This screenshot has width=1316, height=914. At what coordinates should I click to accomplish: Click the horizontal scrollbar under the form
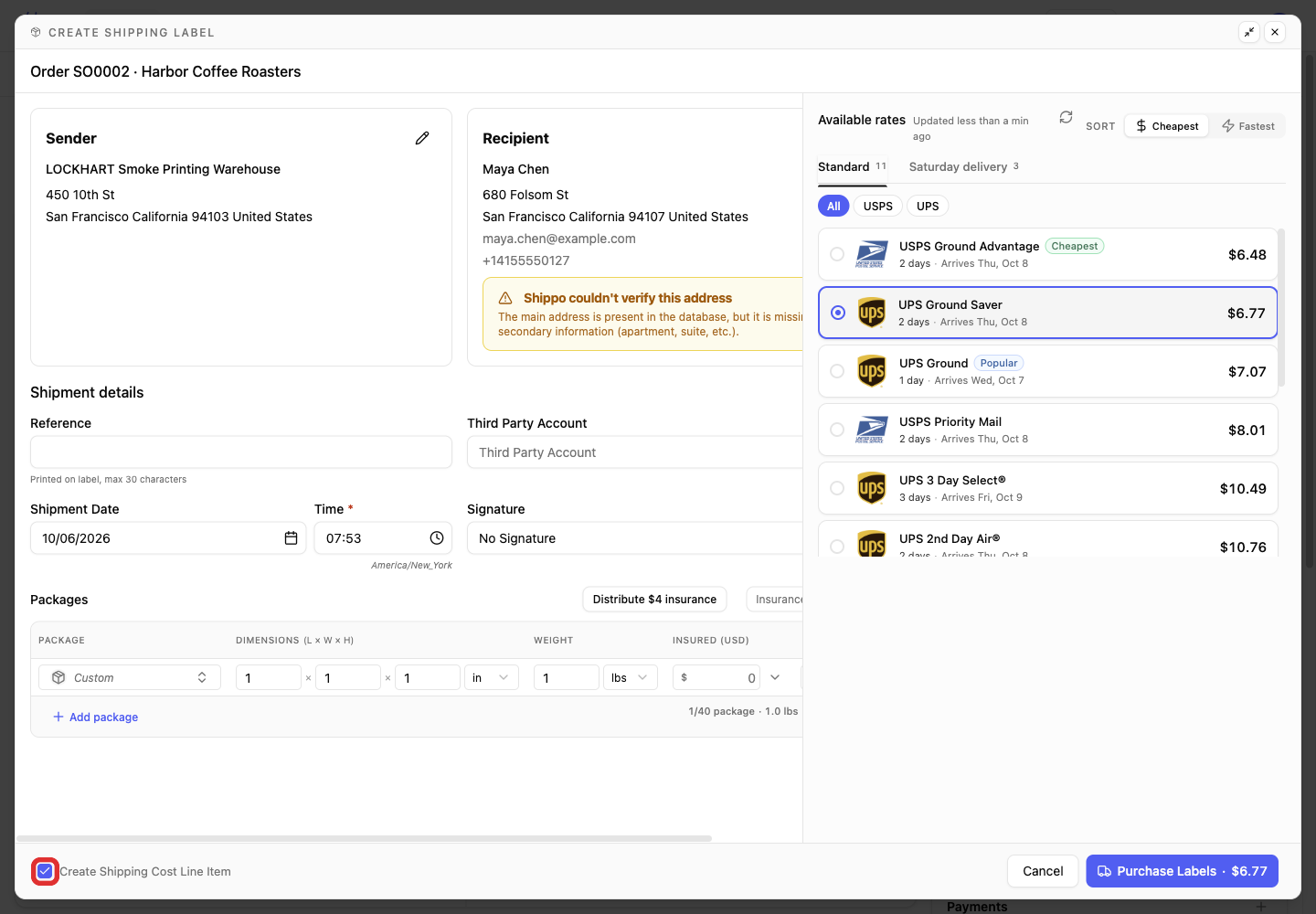364,838
